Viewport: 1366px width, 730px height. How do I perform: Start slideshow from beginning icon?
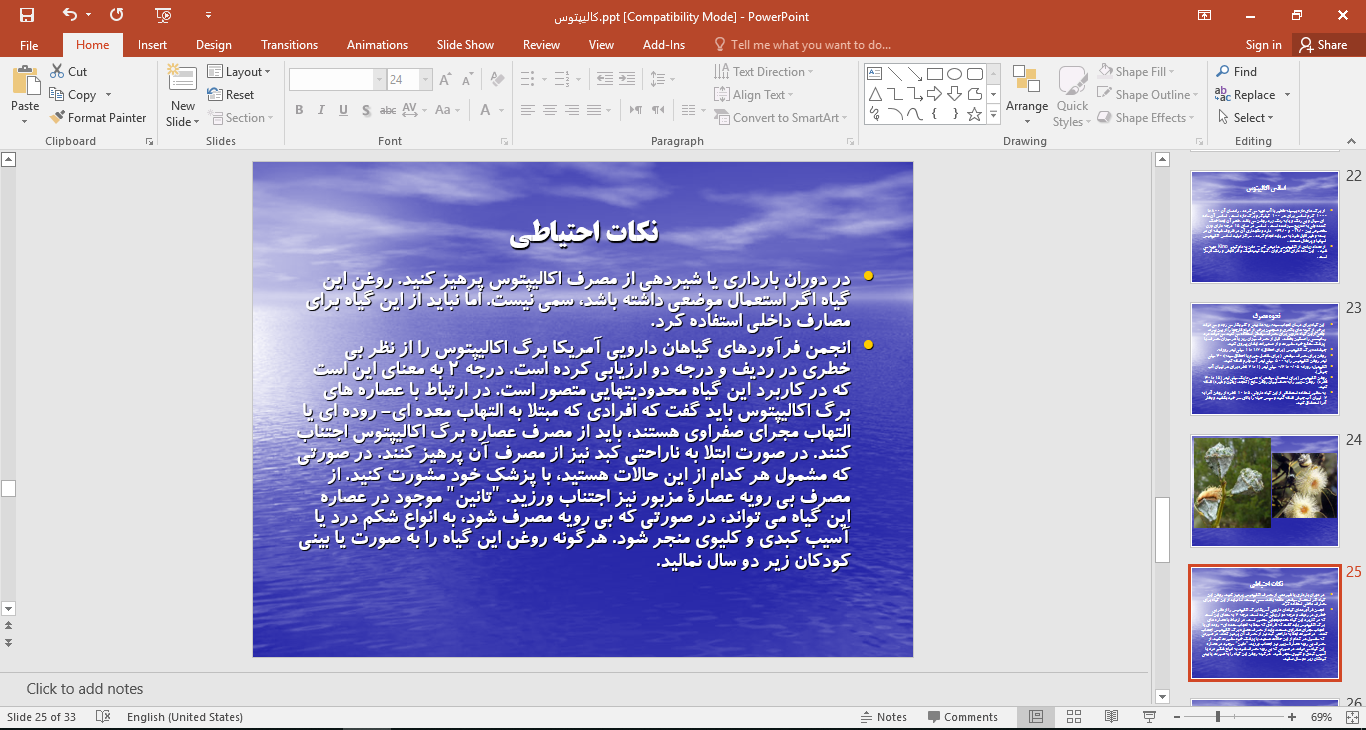pyautogui.click(x=164, y=15)
